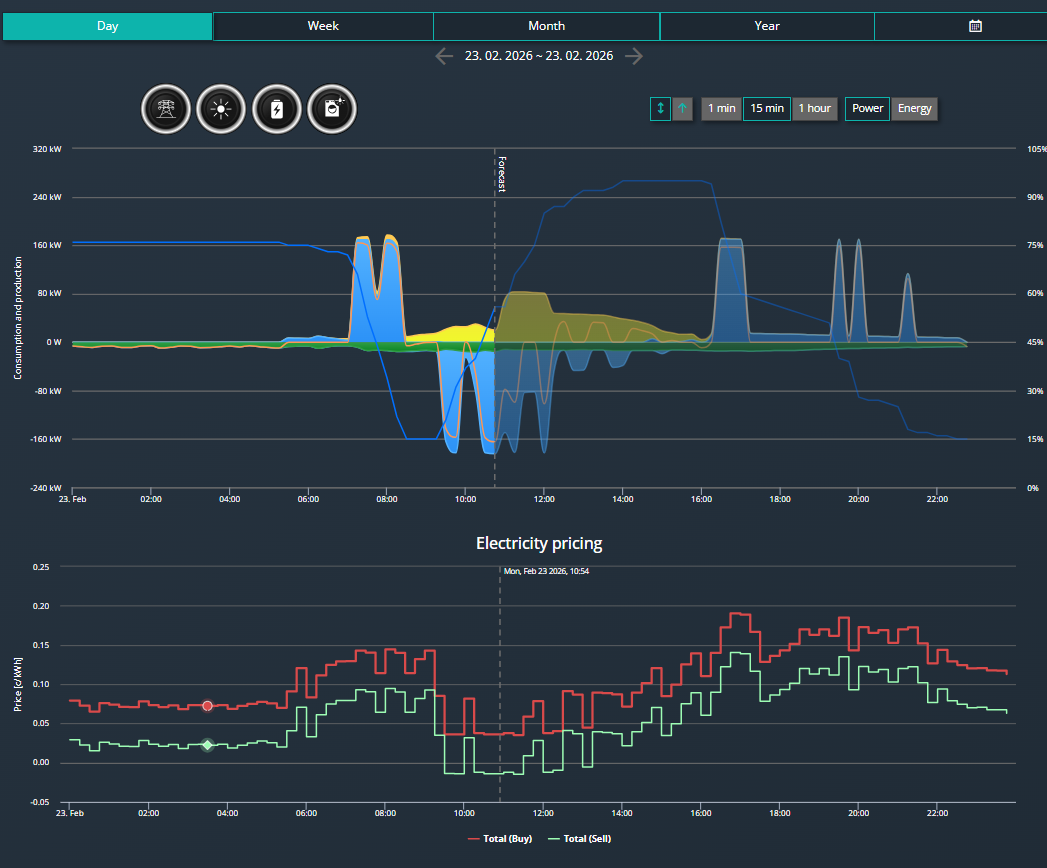Go to previous day with left arrow
This screenshot has width=1047, height=868.
[444, 56]
